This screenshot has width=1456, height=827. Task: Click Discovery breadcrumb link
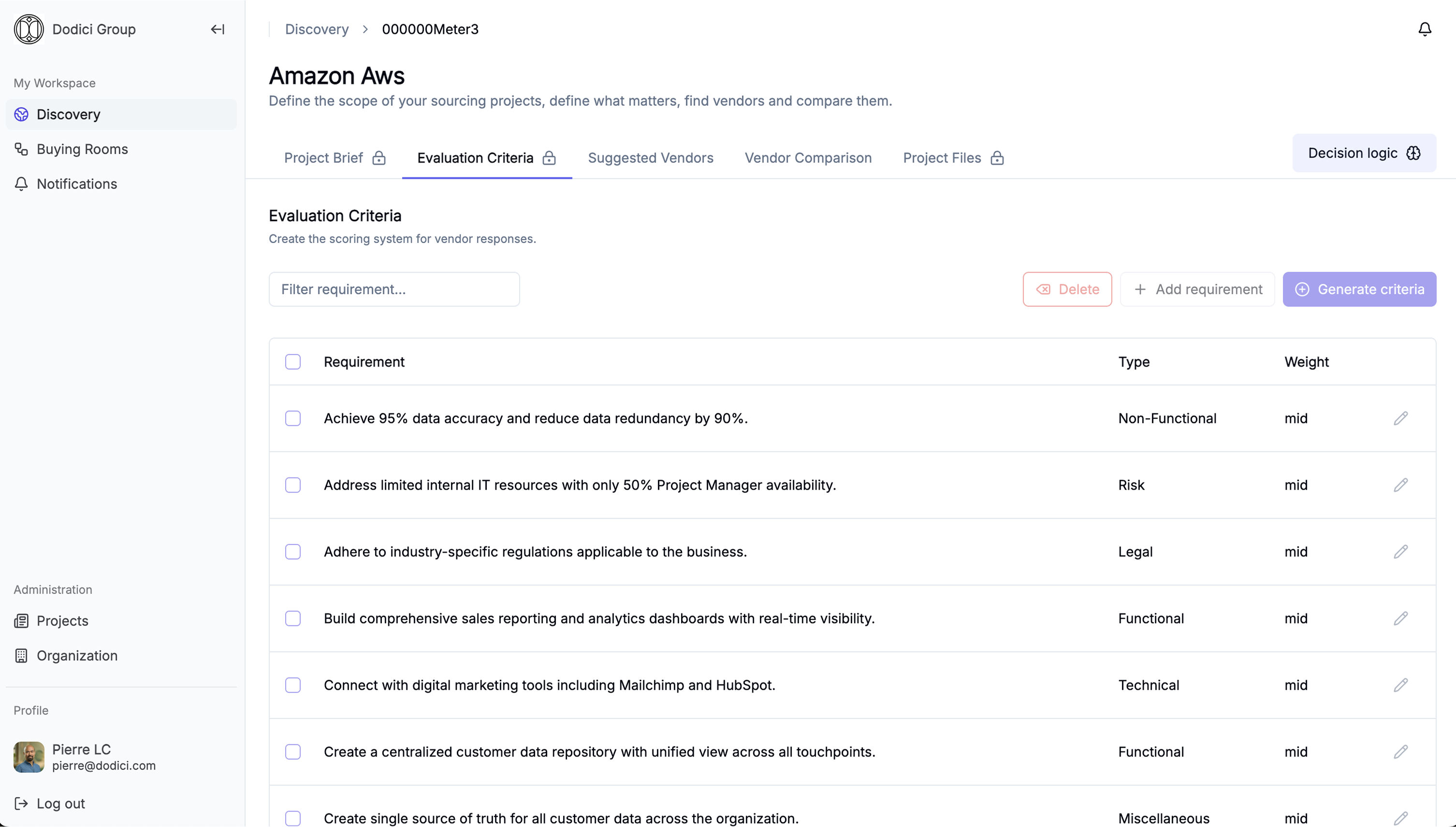click(317, 29)
